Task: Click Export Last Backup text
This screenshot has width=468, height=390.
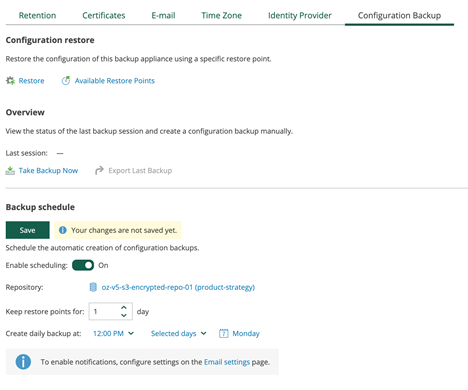Action: click(x=140, y=171)
